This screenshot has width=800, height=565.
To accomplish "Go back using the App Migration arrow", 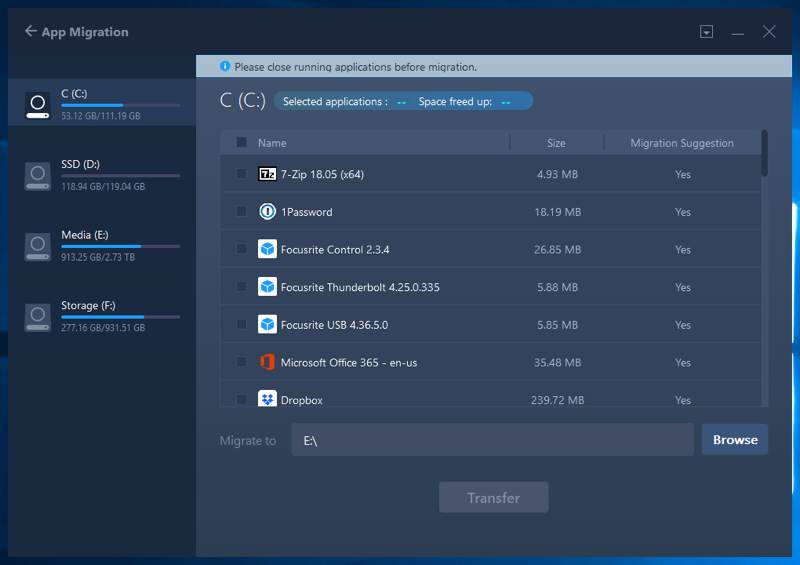I will pos(31,31).
